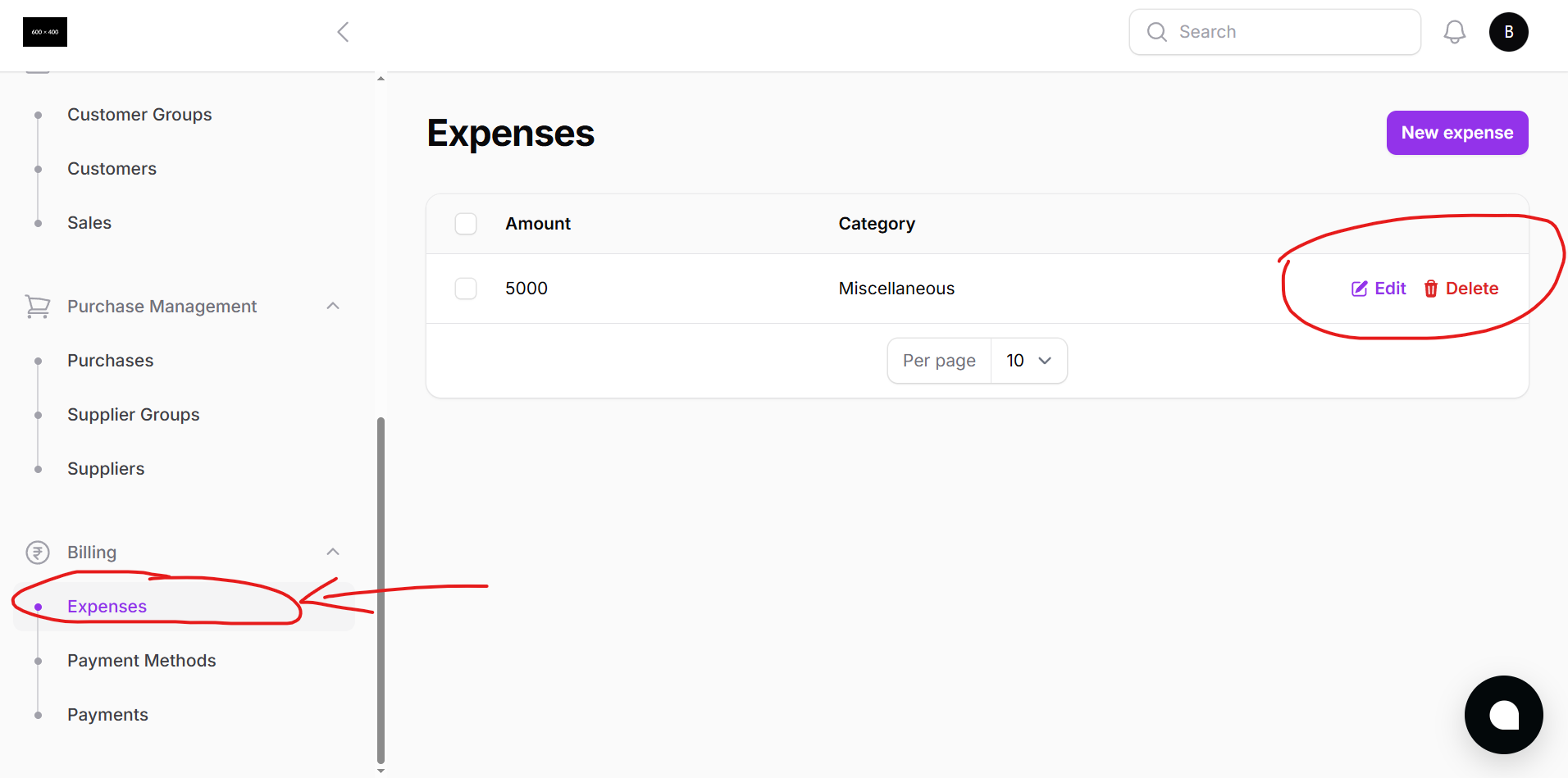Click the magnifier icon in the search bar
Image resolution: width=1568 pixels, height=778 pixels.
tap(1156, 31)
